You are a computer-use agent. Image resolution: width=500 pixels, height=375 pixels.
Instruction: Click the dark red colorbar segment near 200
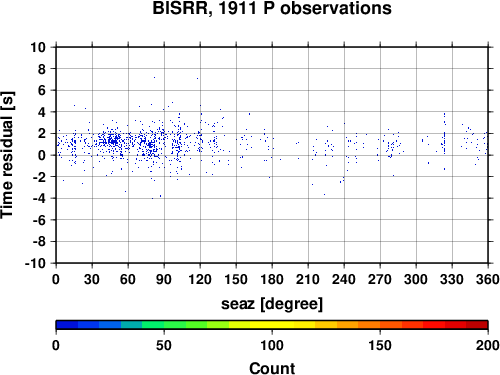click(x=477, y=325)
